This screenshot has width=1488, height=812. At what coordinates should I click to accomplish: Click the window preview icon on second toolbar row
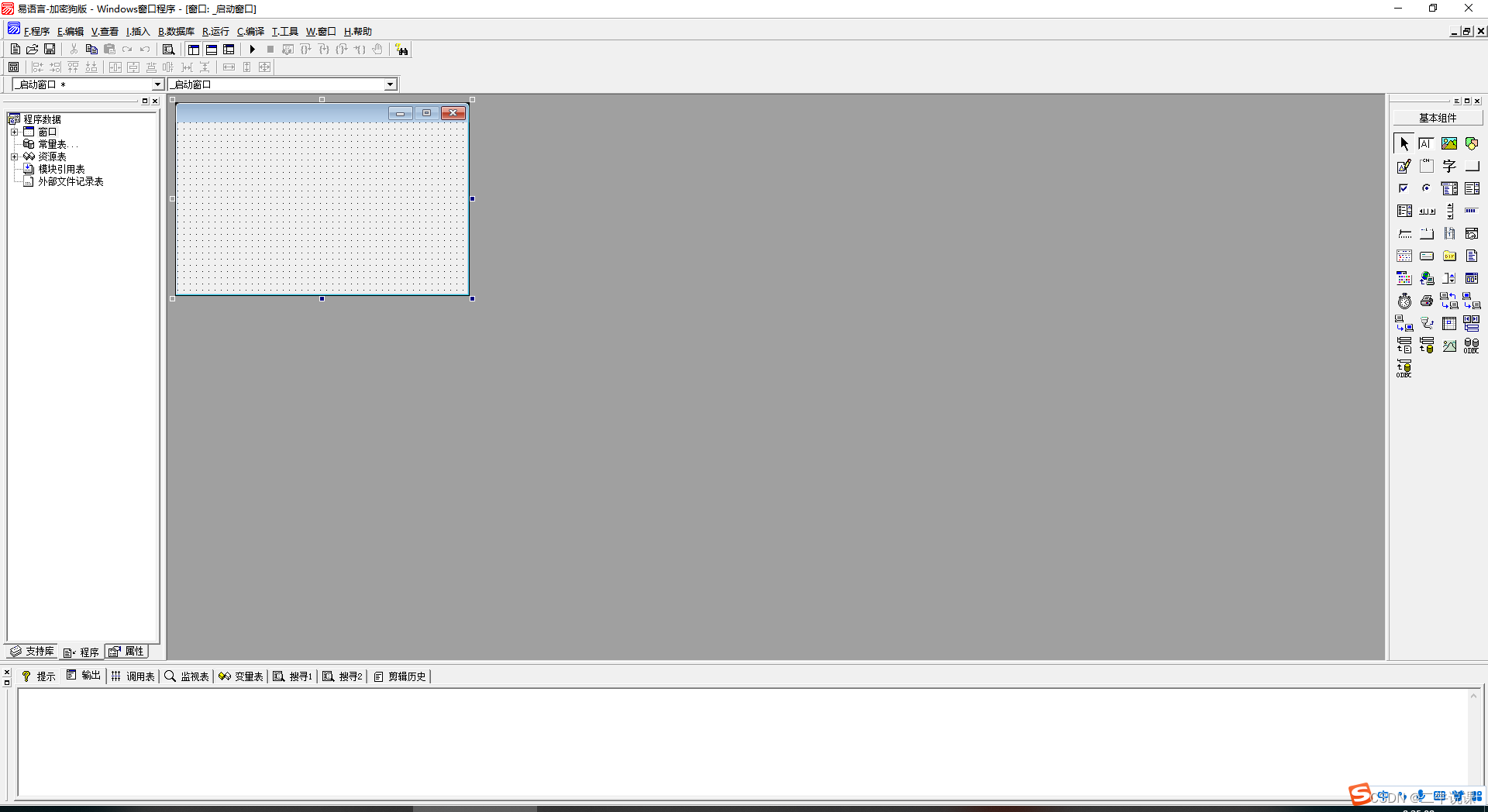[x=14, y=67]
